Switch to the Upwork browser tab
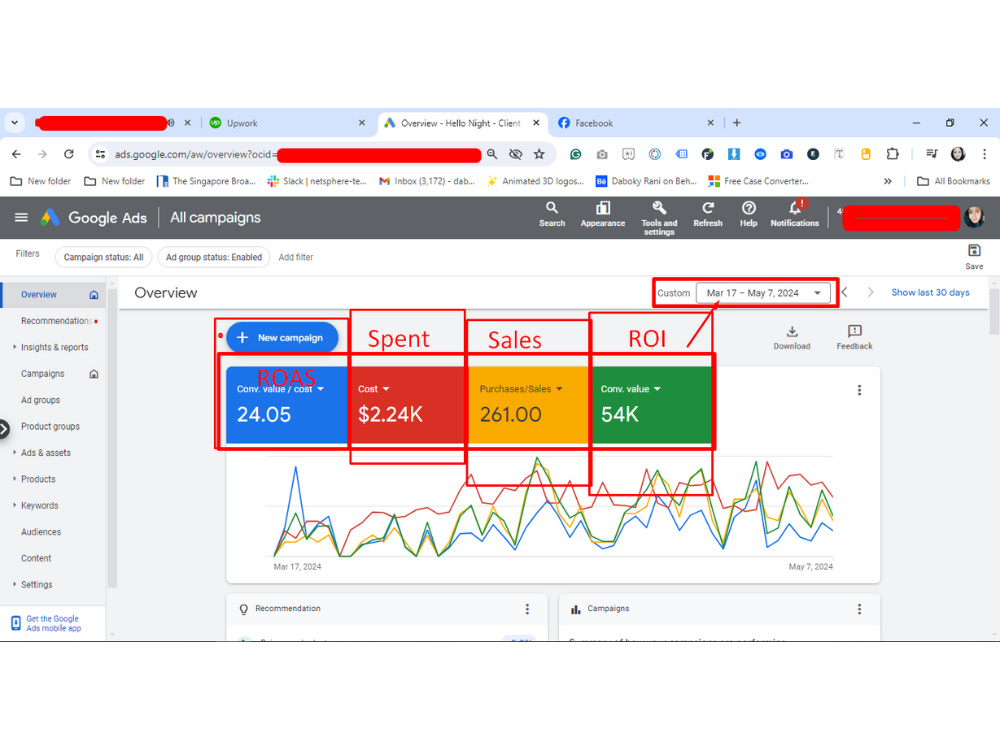Screen dimensions: 1000x750 tap(287, 123)
